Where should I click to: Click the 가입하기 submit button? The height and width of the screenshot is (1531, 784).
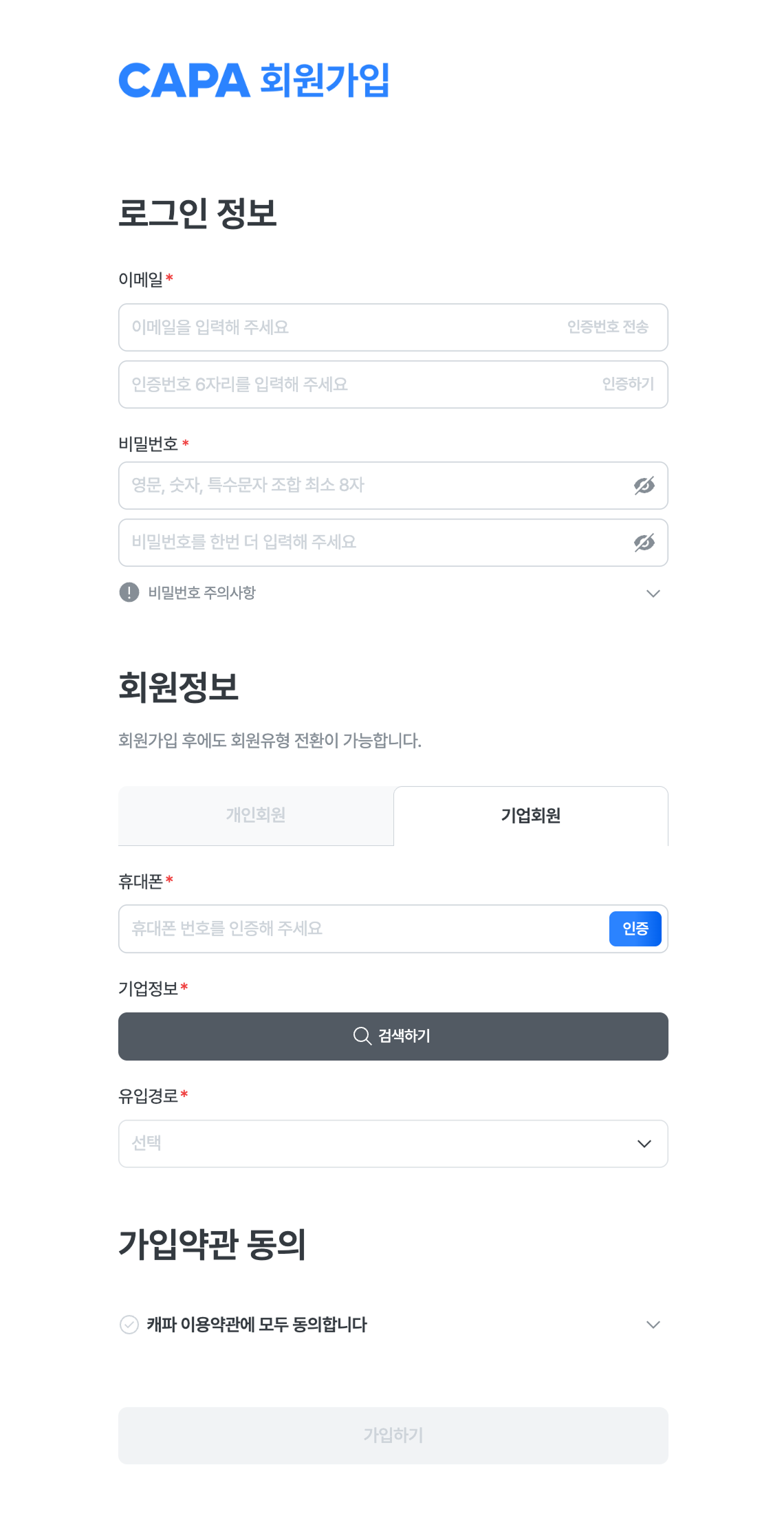click(393, 1435)
